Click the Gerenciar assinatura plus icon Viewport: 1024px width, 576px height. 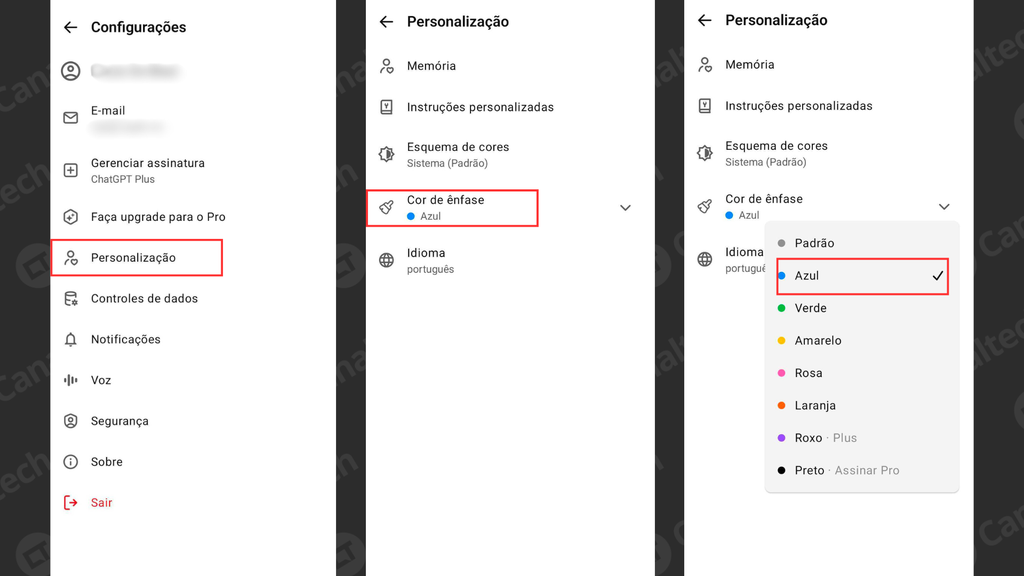click(x=71, y=170)
